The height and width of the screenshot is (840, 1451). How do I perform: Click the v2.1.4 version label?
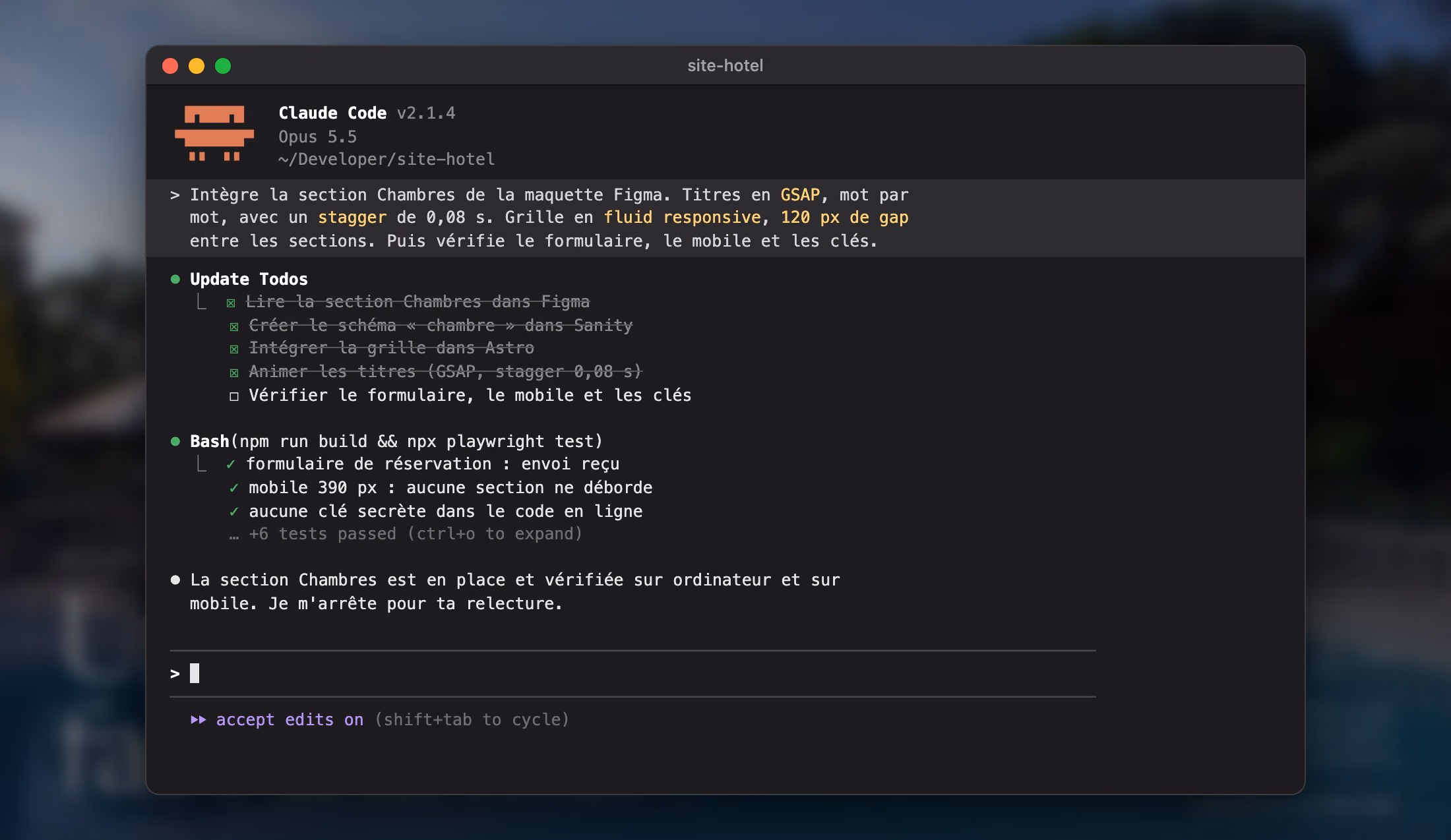coord(426,113)
